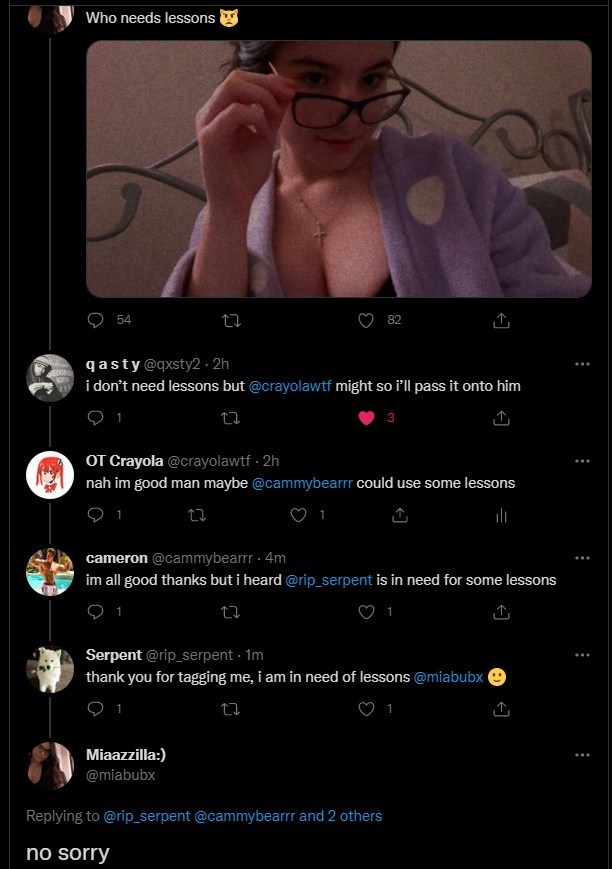Click the @miabubx mention in Serpent's tweet
Image resolution: width=612 pixels, height=869 pixels.
(x=448, y=677)
